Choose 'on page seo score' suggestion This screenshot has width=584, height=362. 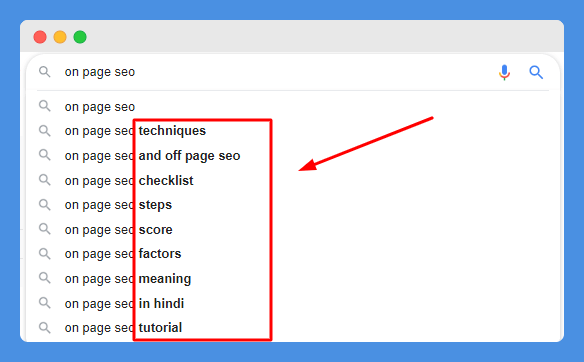coord(118,229)
